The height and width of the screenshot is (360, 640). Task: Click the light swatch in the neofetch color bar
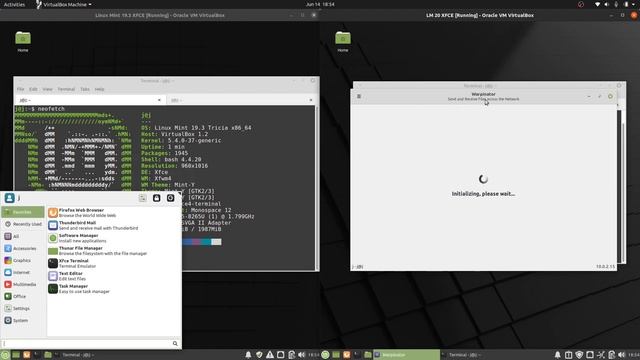(x=216, y=242)
